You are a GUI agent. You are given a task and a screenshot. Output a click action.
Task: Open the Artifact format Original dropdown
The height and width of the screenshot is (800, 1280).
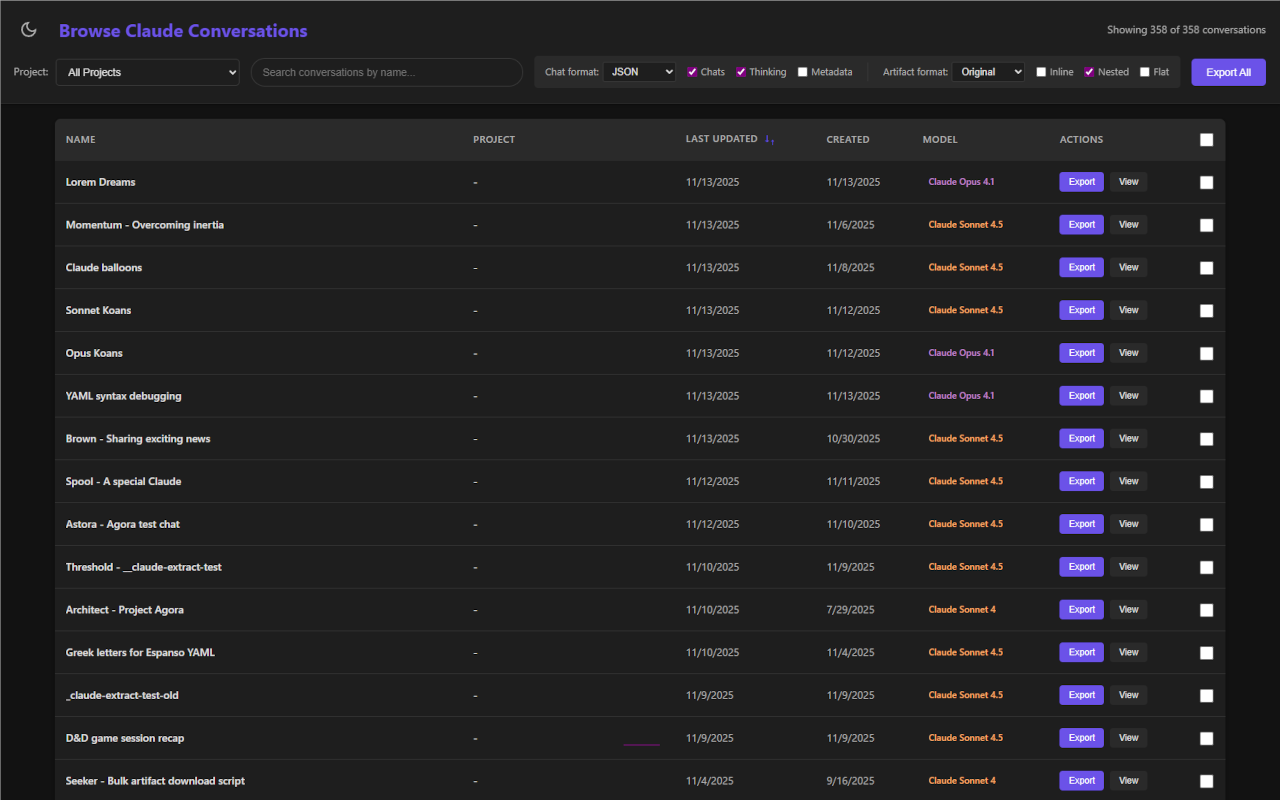click(x=987, y=72)
